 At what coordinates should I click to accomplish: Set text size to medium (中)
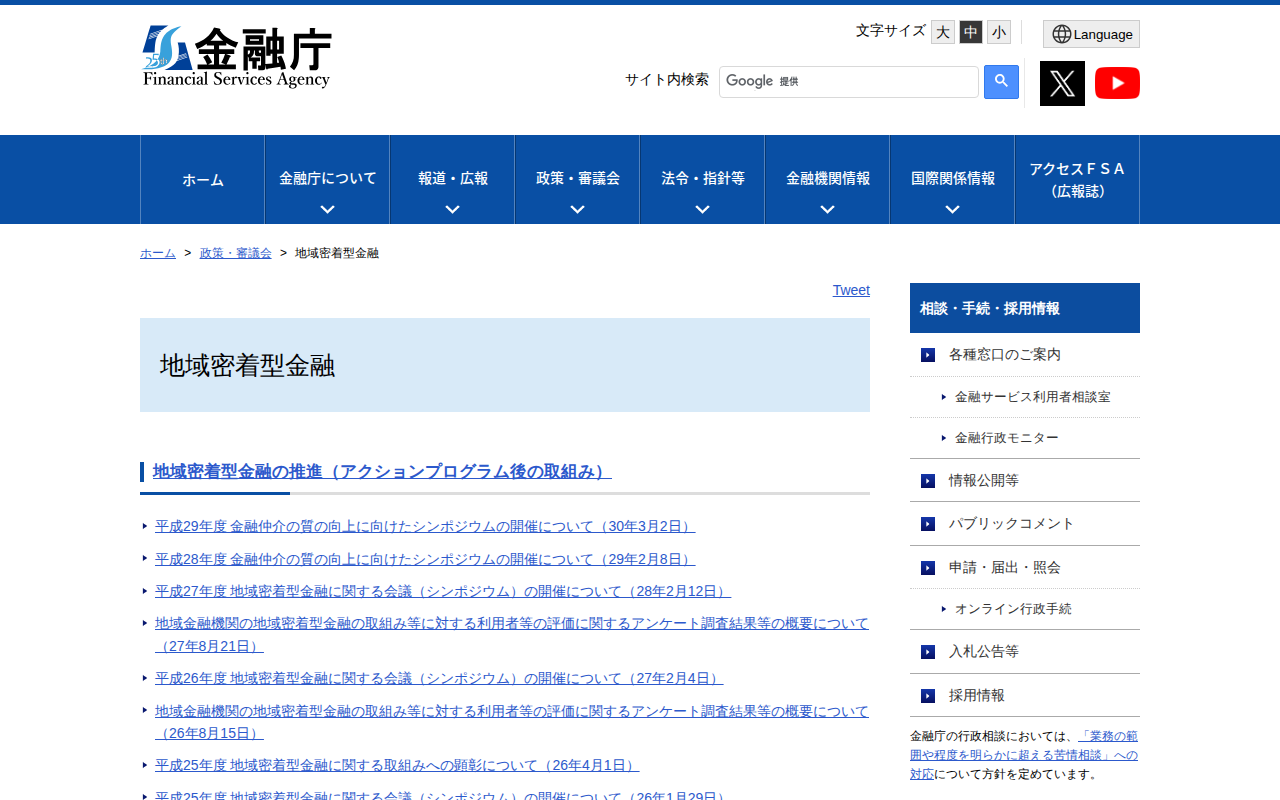[x=971, y=32]
